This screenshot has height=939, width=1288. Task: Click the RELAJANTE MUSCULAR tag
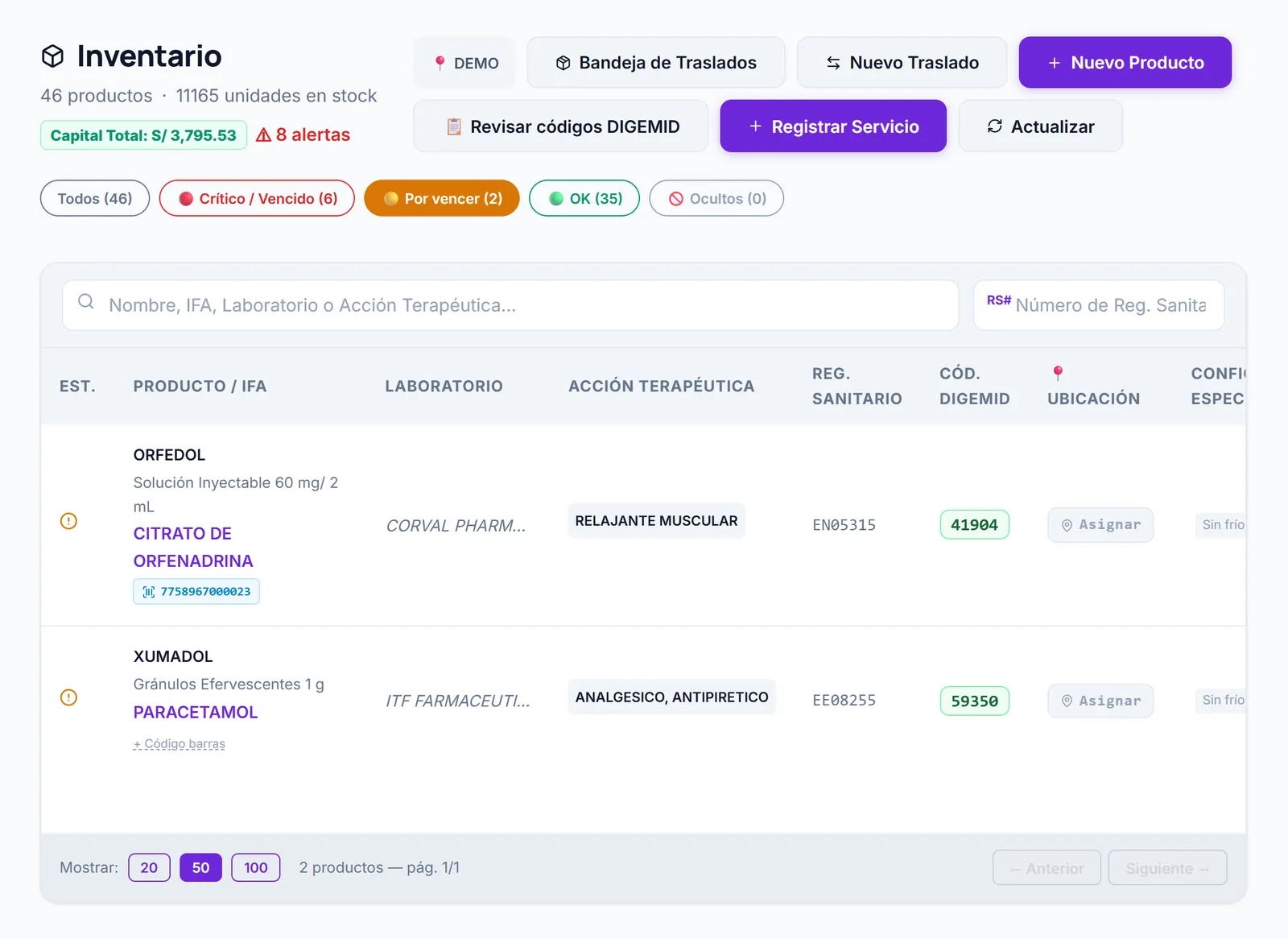pos(656,521)
